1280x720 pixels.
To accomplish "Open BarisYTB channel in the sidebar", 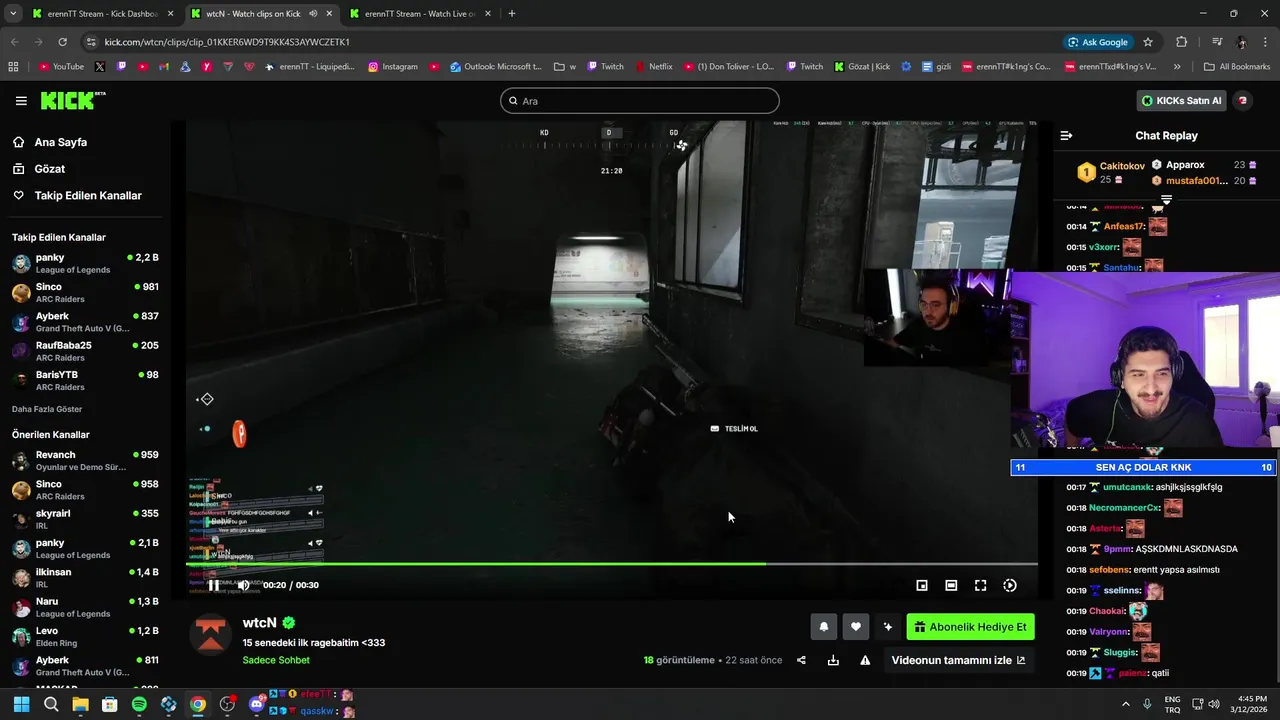I will [x=85, y=380].
